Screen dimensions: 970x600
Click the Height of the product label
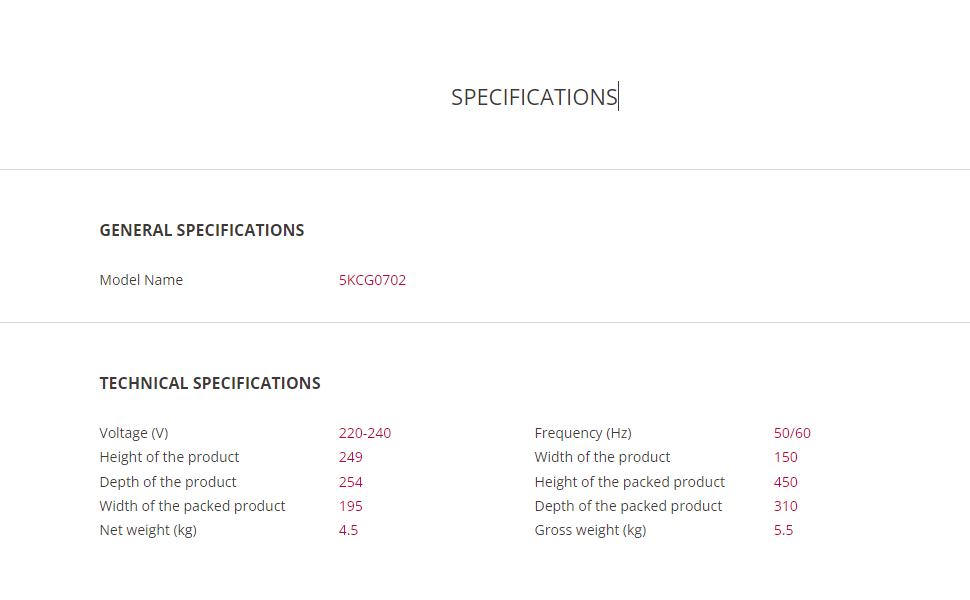tap(169, 457)
